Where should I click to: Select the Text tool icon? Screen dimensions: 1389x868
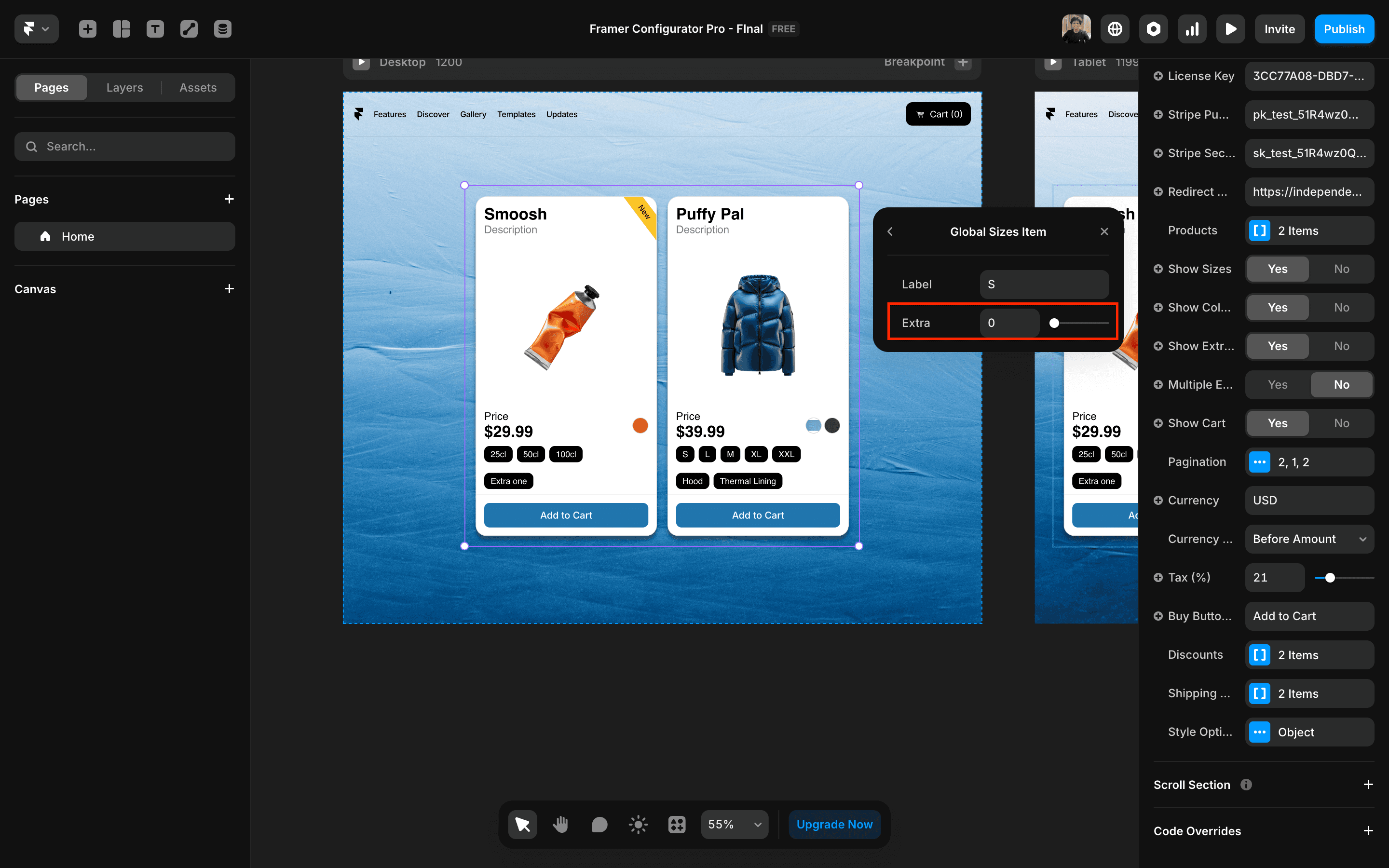[155, 29]
